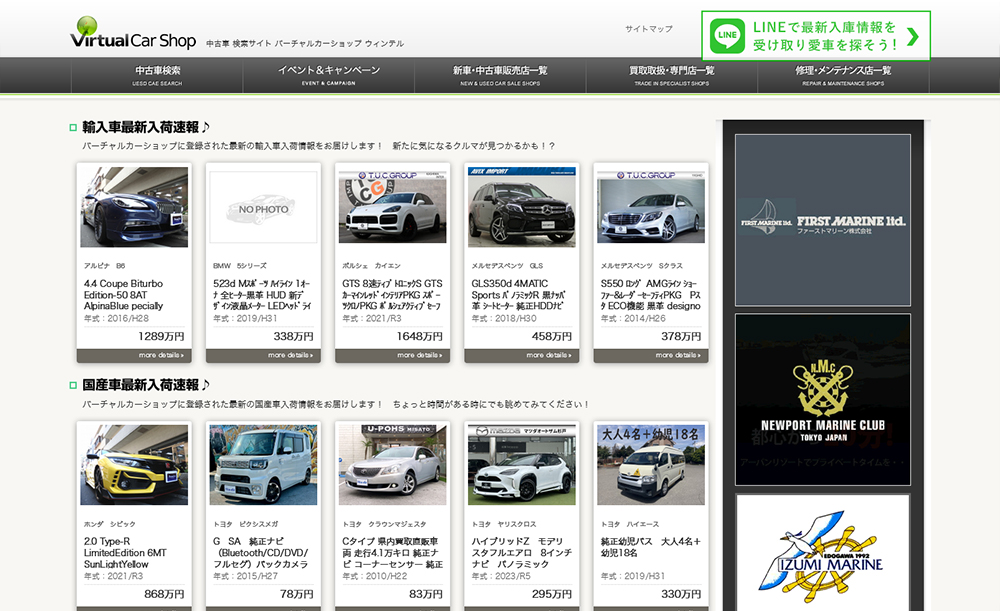Click the blue Alpina B6 car photo
1000x611 pixels.
[134, 207]
